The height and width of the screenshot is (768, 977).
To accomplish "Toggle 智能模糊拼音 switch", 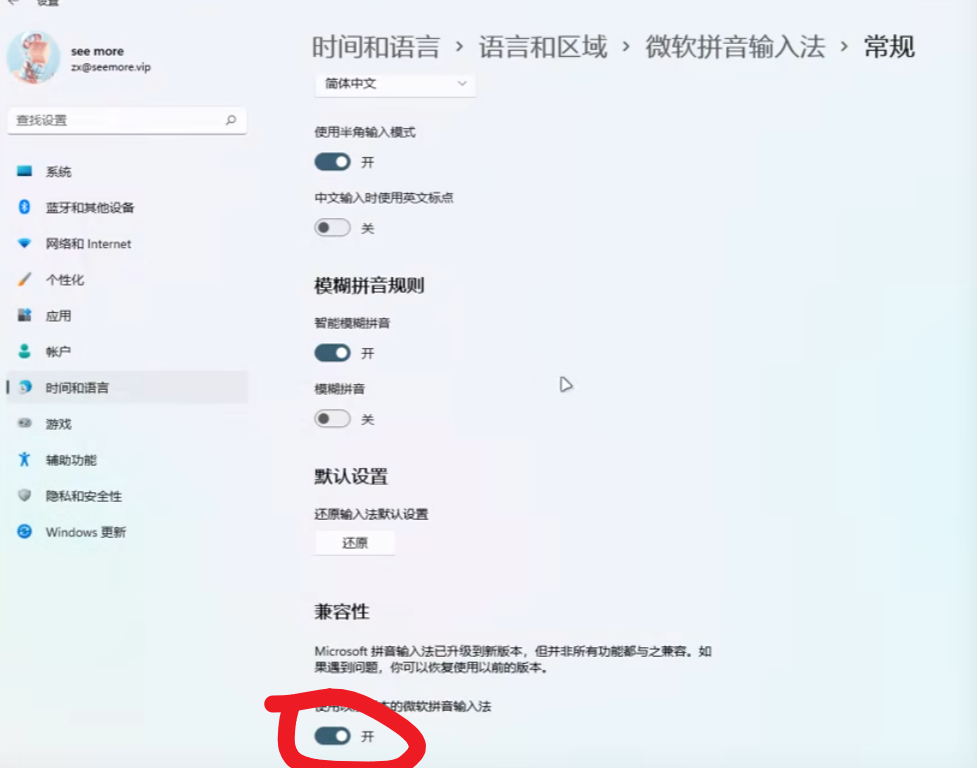I will (x=332, y=353).
